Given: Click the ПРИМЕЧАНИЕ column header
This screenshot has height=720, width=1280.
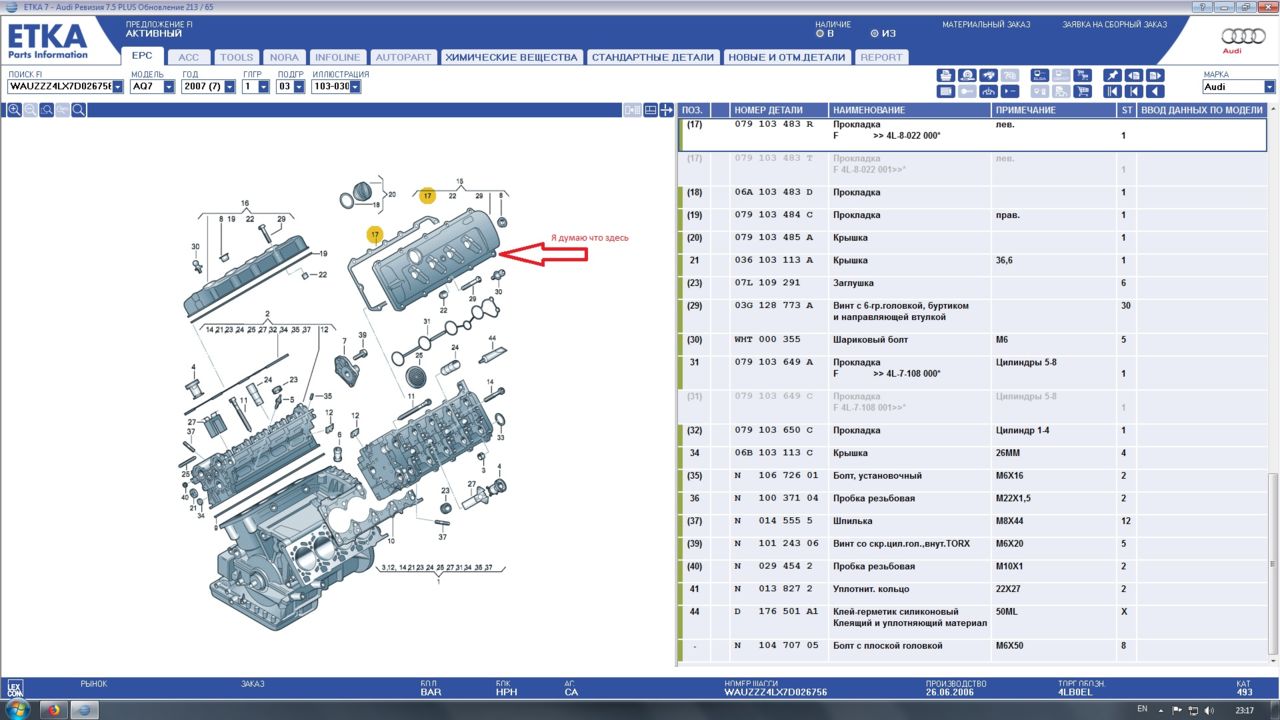Looking at the screenshot, I should pyautogui.click(x=1054, y=110).
